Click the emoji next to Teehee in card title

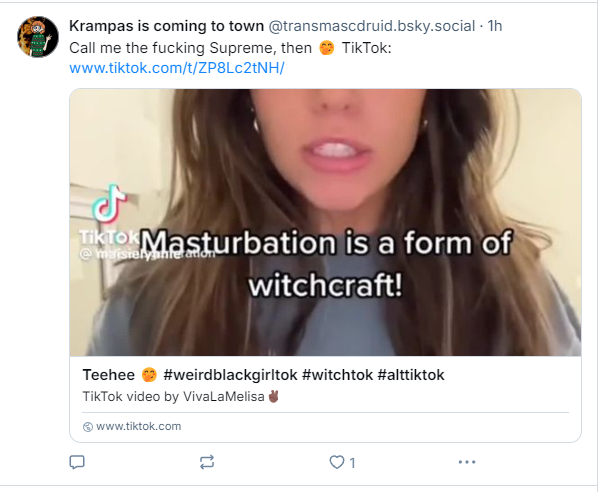149,375
